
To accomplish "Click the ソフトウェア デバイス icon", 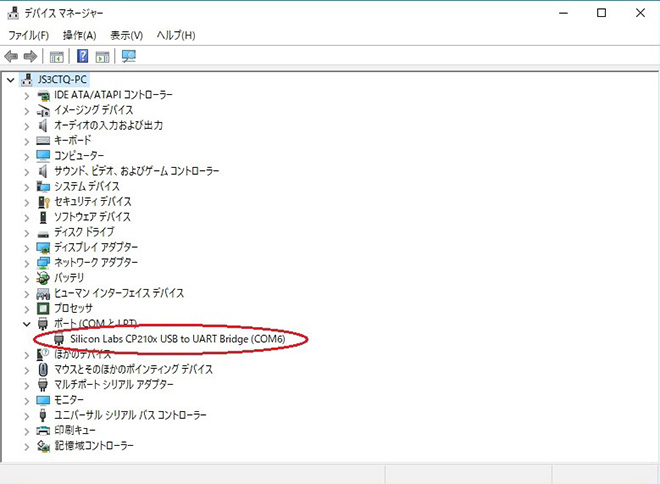I will (43, 217).
